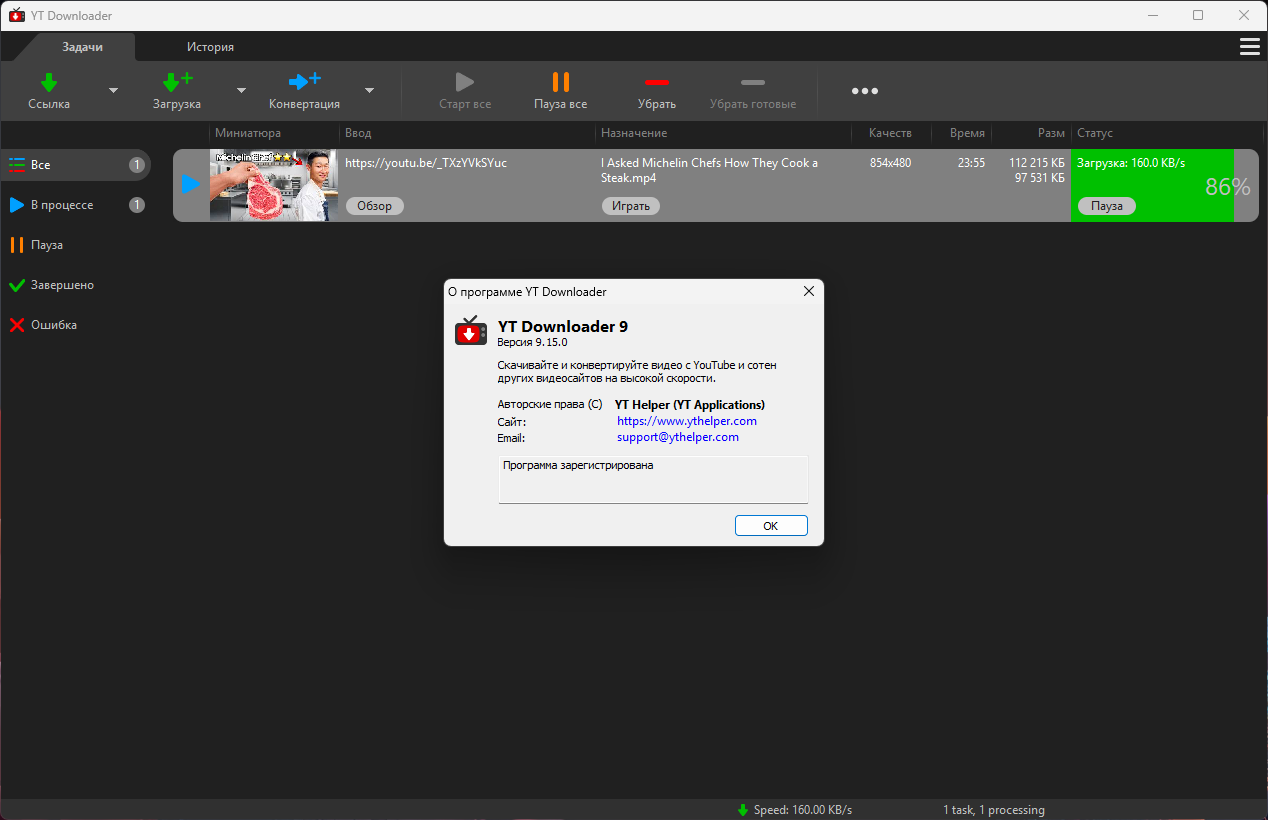Viewport: 1268px width, 820px height.
Task: Expand the Загрузка dropdown arrow
Action: (241, 90)
